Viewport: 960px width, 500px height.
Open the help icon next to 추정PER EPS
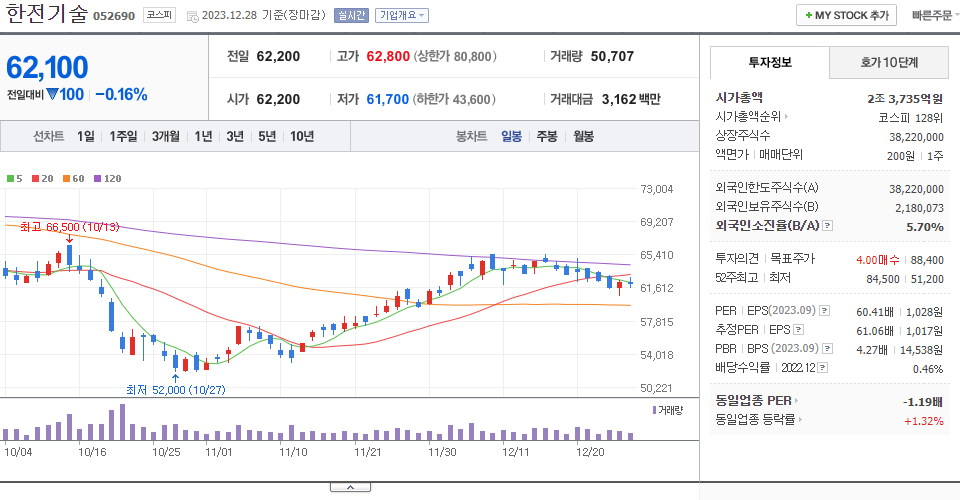(x=798, y=330)
